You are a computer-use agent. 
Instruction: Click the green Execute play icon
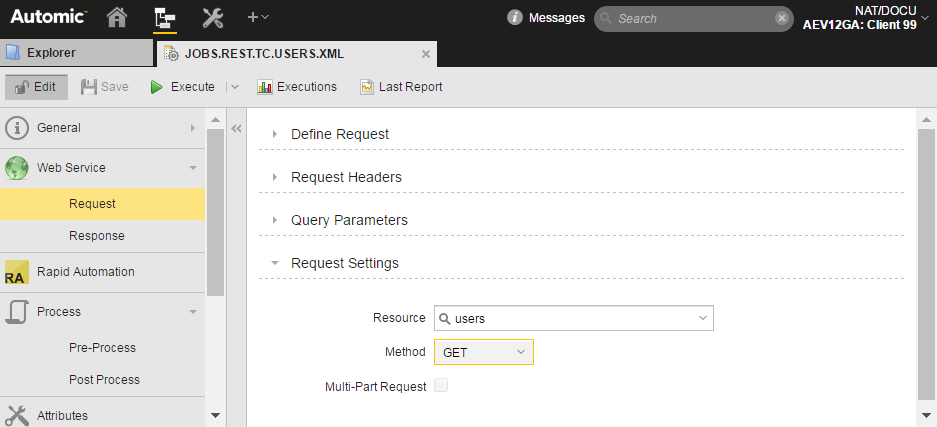157,87
